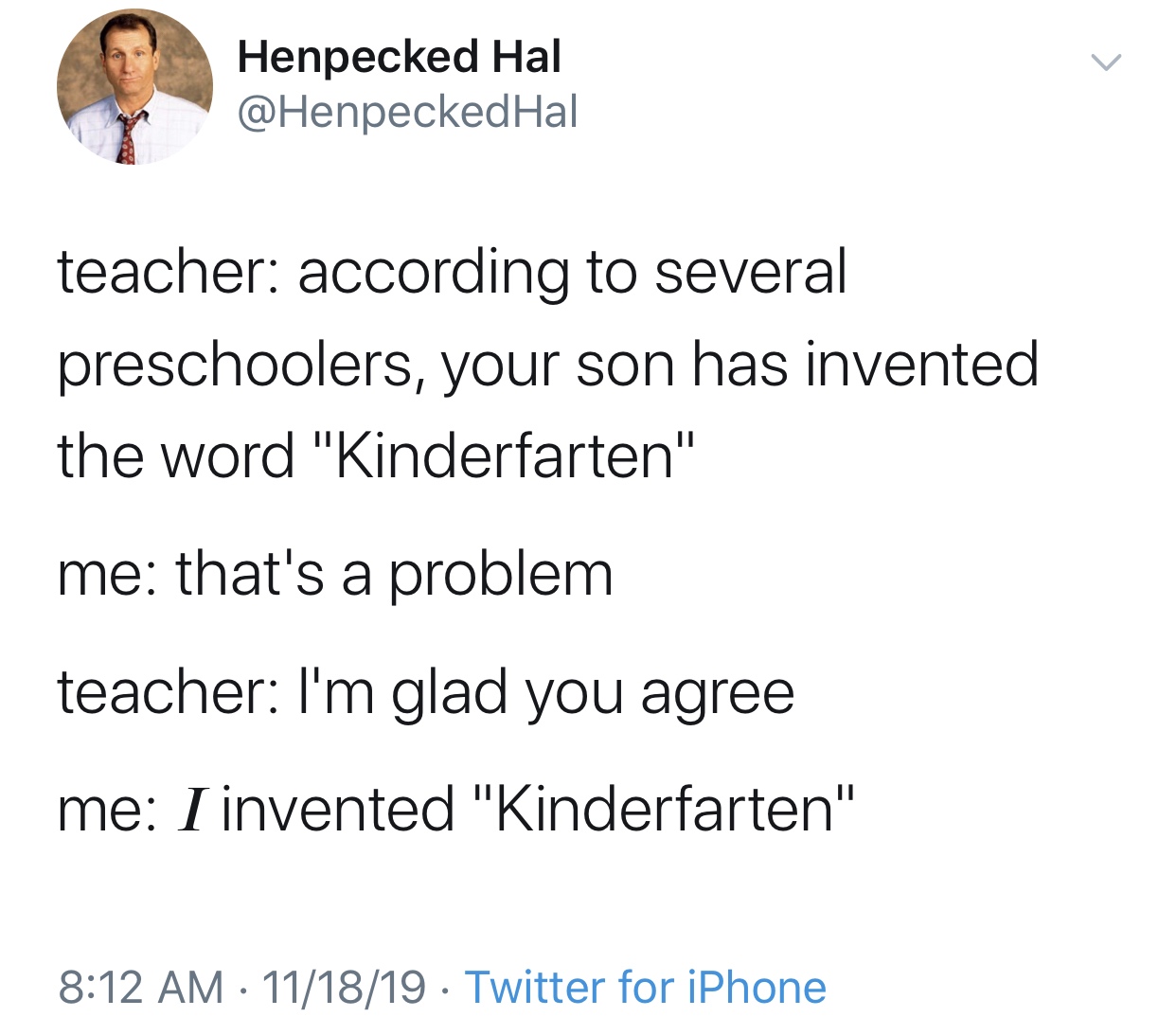The height and width of the screenshot is (1035, 1176).
Task: Click the 11/18/19 tweet date
Action: (x=344, y=987)
